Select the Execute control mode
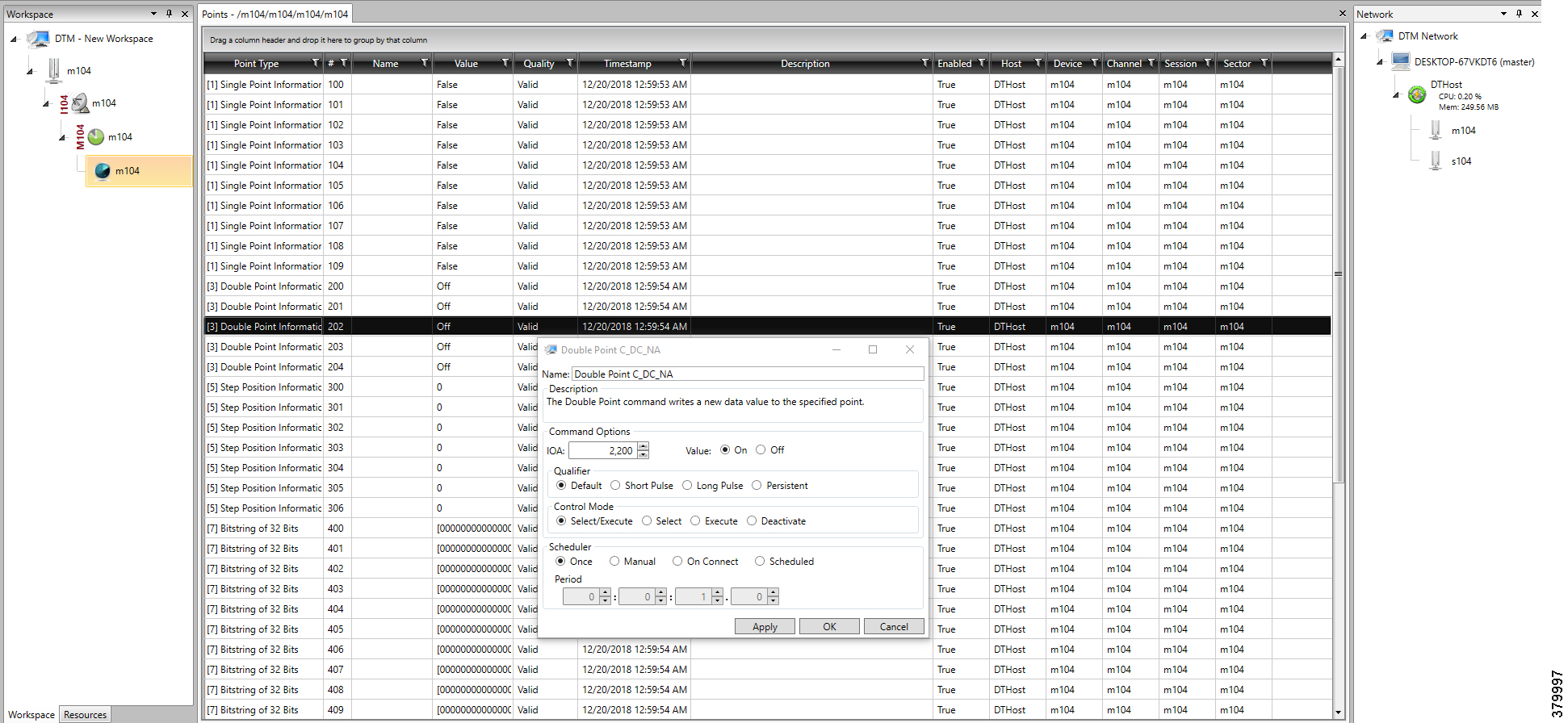Viewport: 1568px width, 723px height. click(x=695, y=521)
